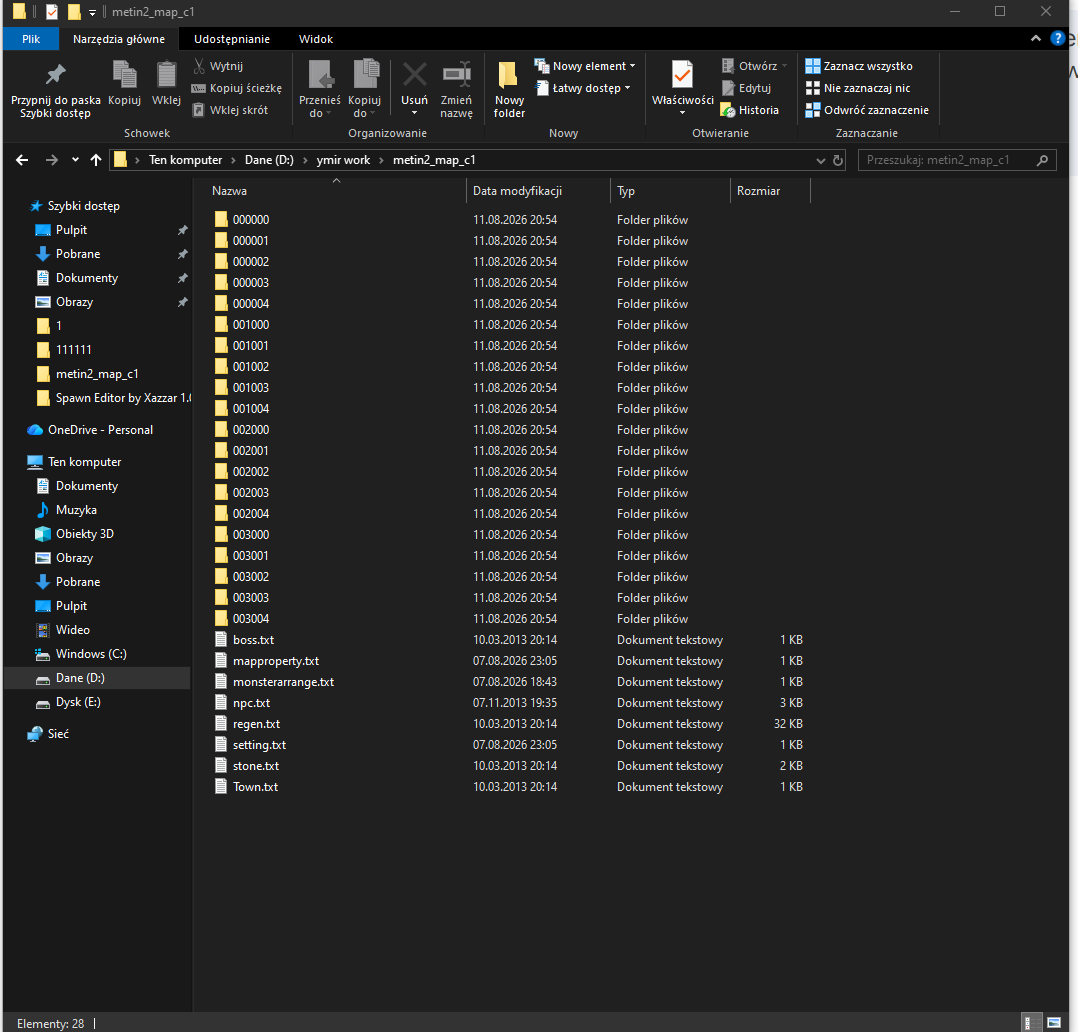Click the Zmień nazwę rename icon
This screenshot has height=1032, width=1078.
[x=456, y=89]
